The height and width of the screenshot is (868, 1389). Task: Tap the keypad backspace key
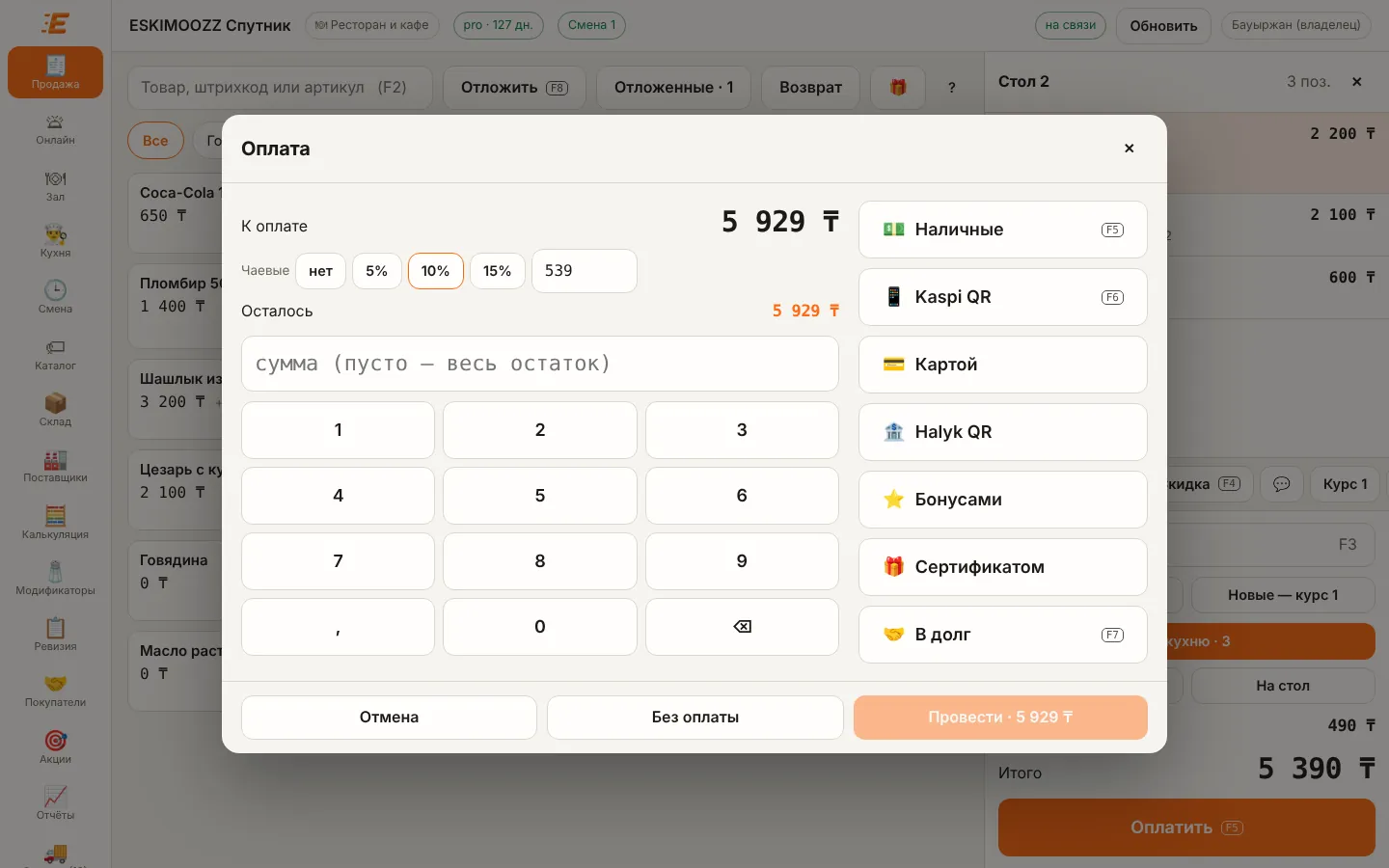pyautogui.click(x=742, y=627)
